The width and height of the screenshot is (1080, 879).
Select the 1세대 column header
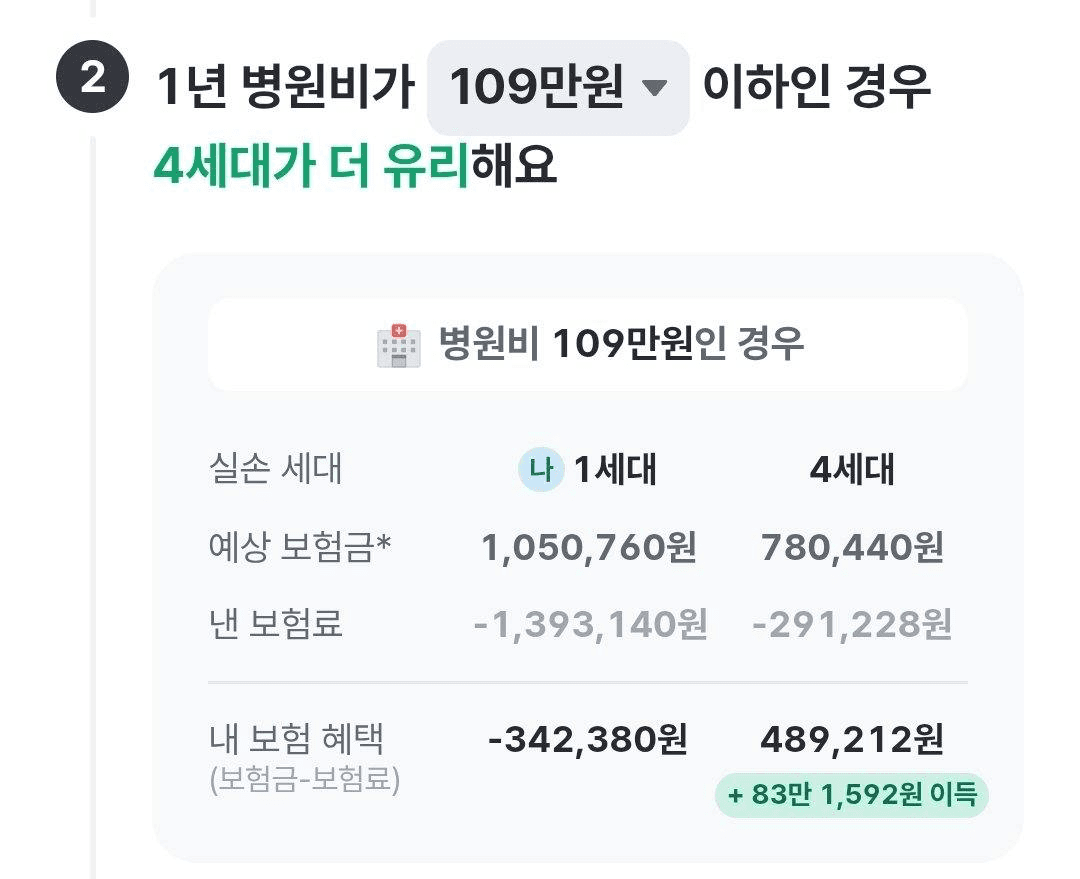614,470
